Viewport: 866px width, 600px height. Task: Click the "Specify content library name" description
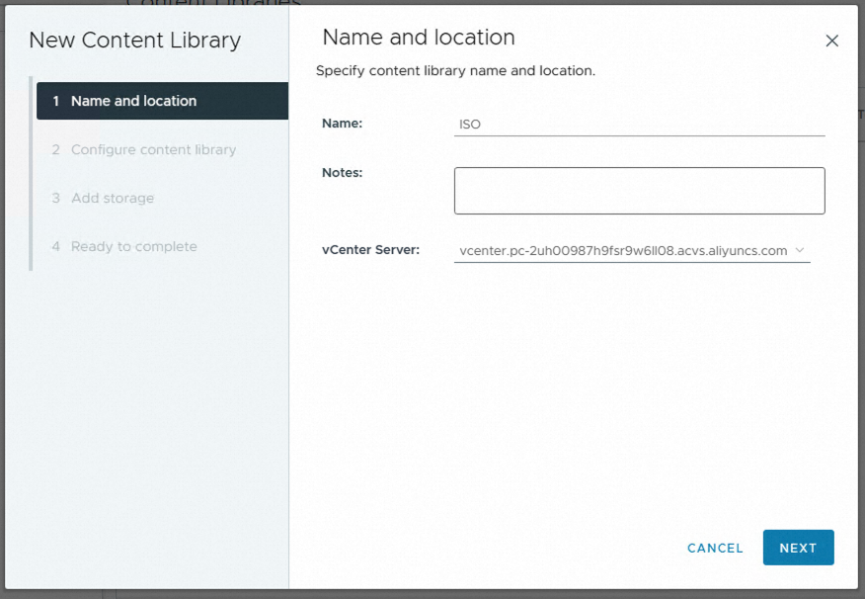click(455, 72)
